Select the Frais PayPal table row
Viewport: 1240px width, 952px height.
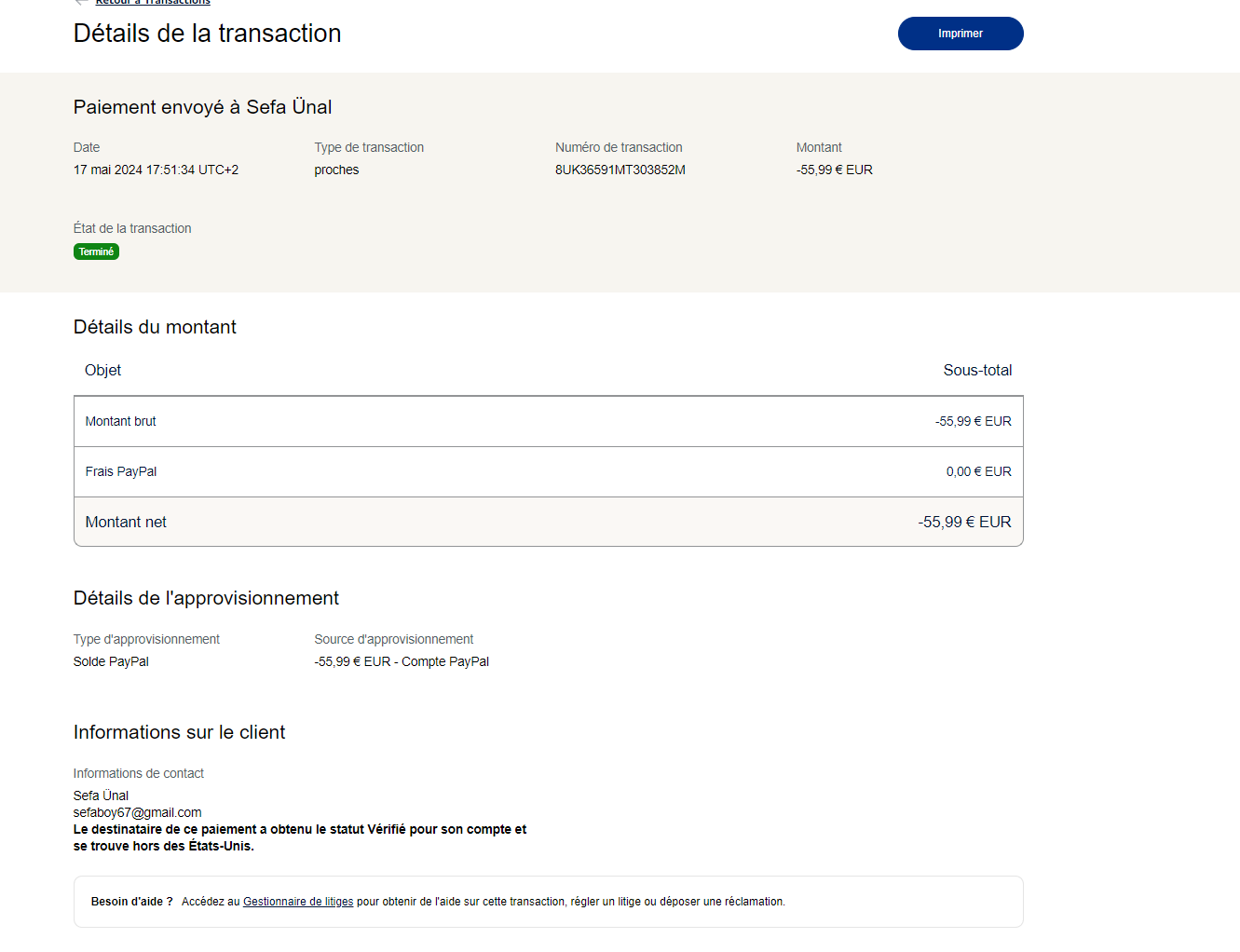coord(548,471)
